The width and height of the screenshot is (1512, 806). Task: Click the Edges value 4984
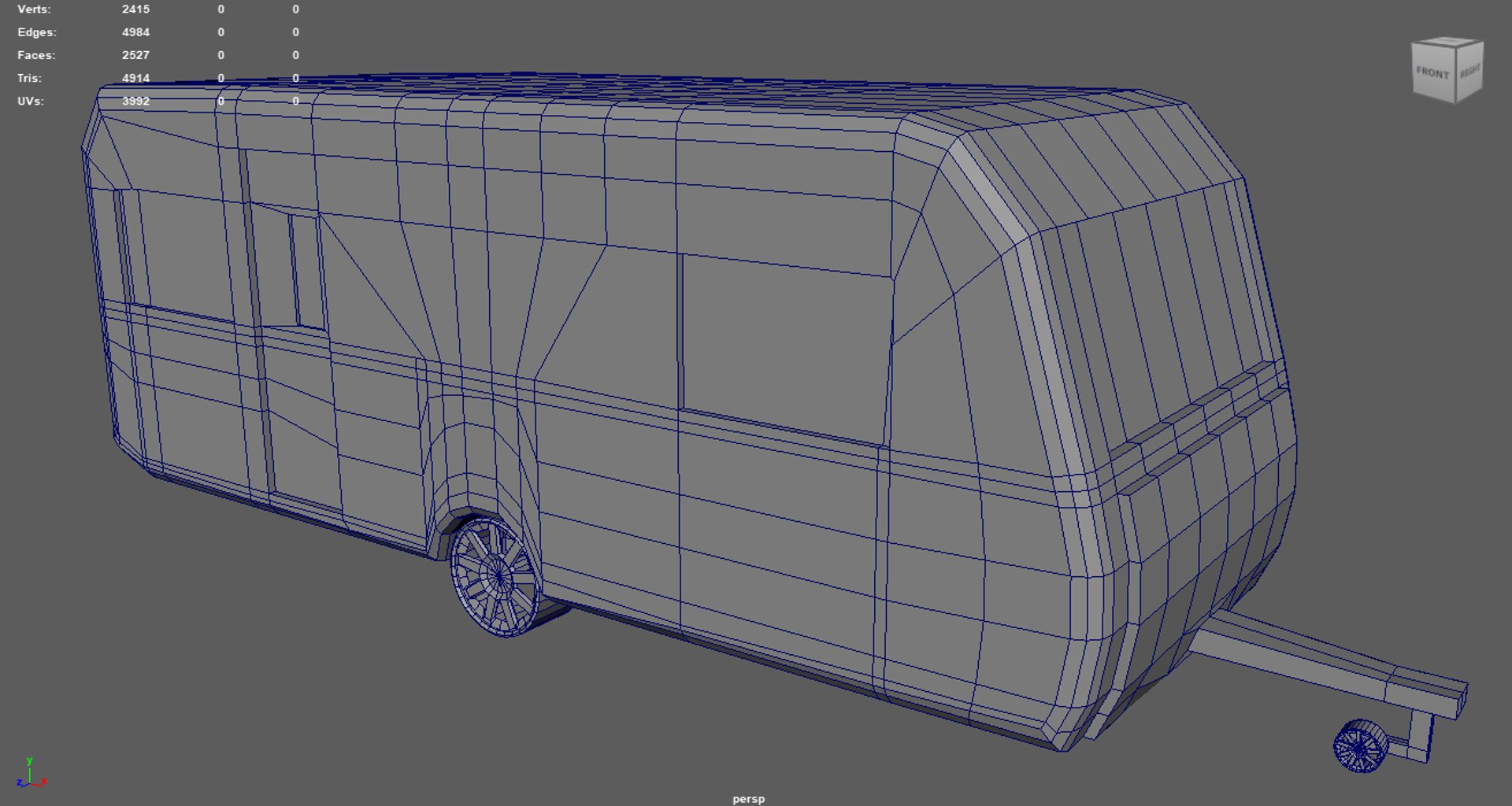(x=135, y=32)
